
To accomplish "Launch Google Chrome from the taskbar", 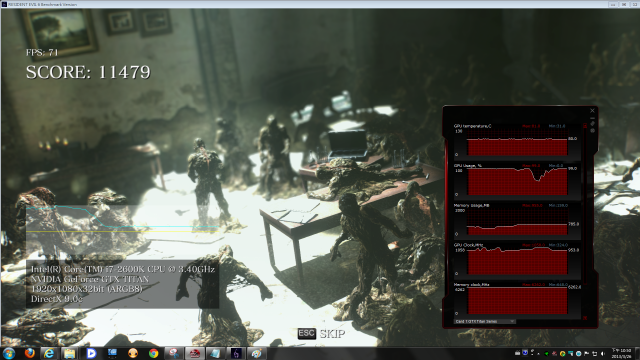I will 153,353.
